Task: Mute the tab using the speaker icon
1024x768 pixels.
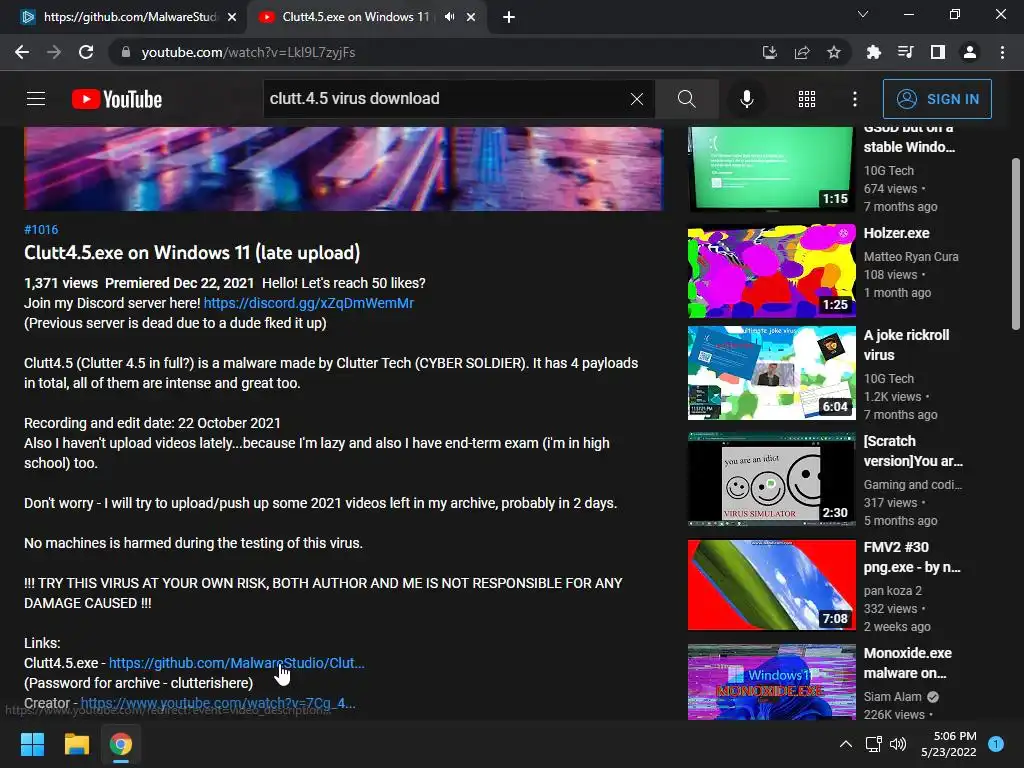Action: click(449, 17)
